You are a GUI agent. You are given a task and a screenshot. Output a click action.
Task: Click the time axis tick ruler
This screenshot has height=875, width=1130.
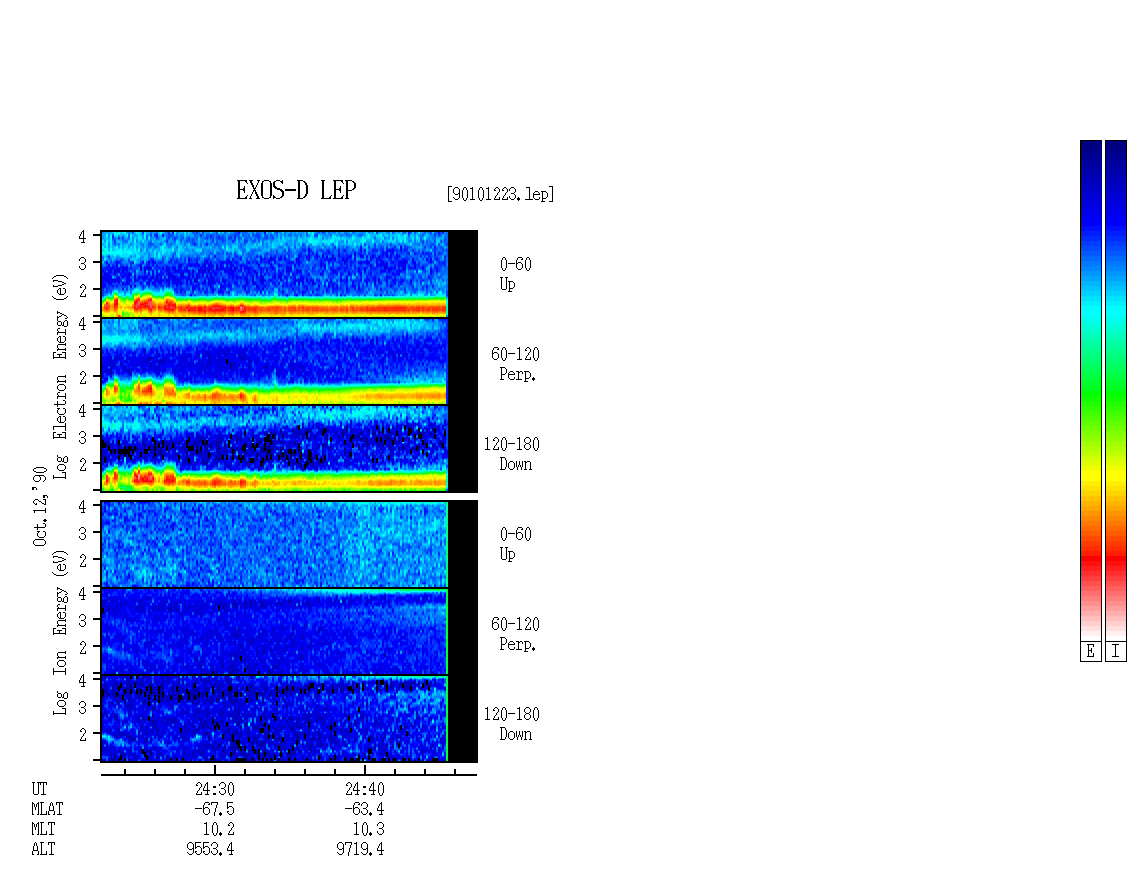click(289, 772)
